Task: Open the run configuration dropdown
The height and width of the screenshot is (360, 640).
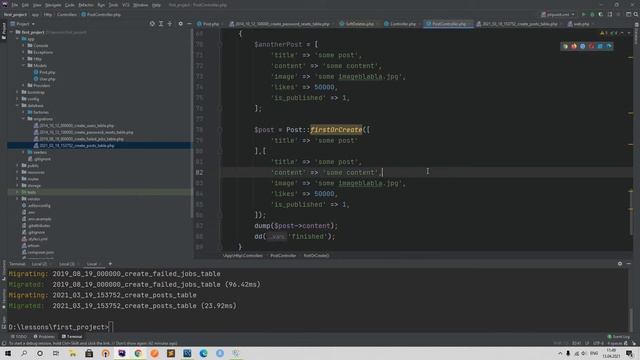Action: click(558, 14)
